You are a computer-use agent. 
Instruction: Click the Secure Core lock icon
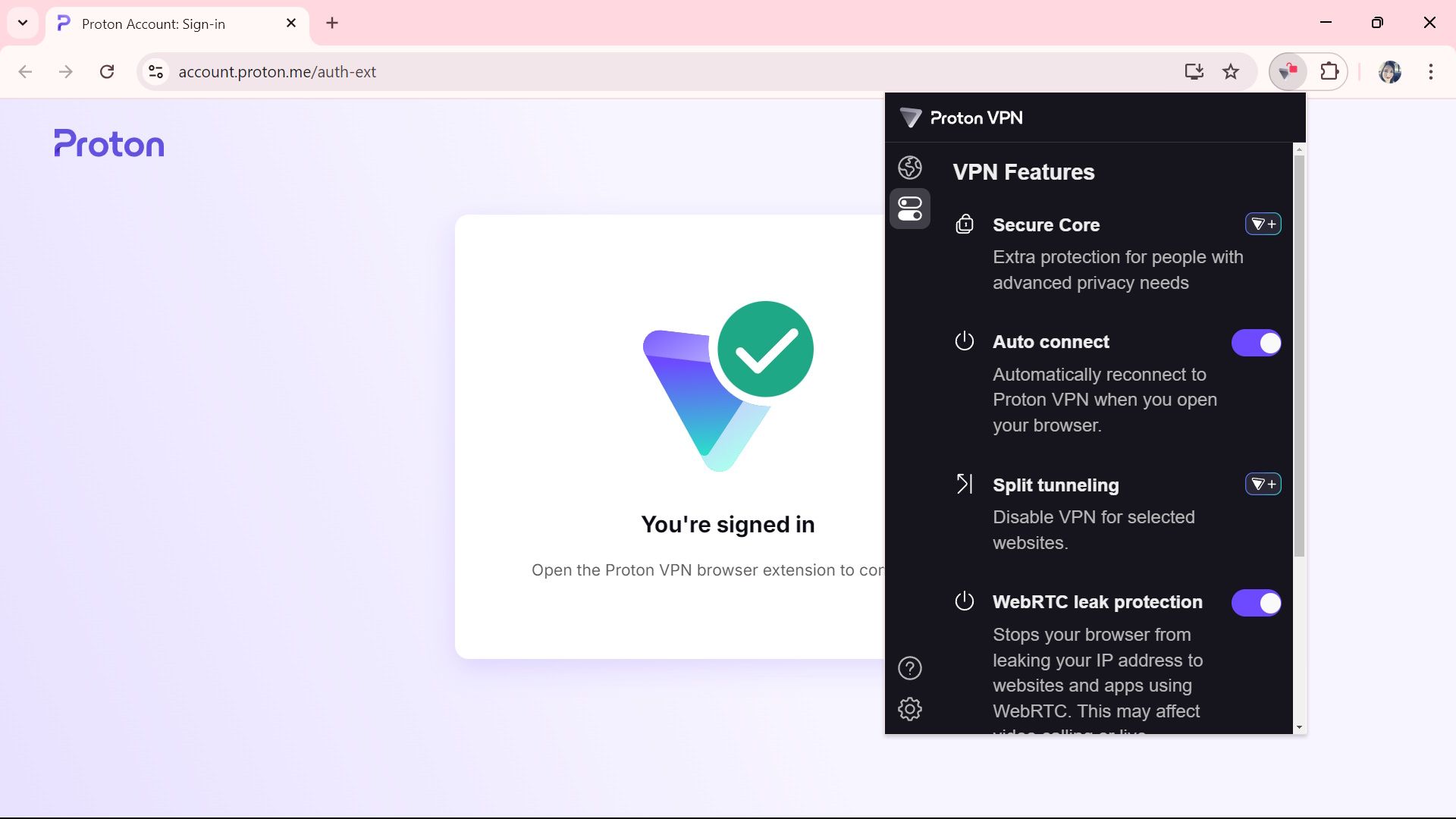coord(965,224)
